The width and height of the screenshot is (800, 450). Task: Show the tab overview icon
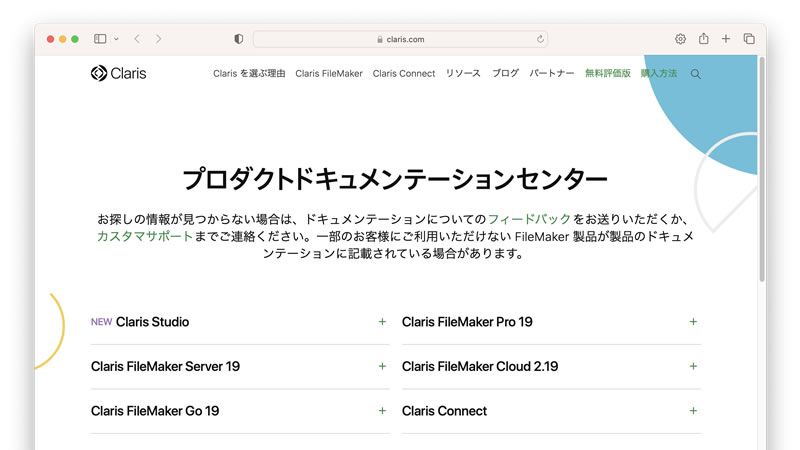pyautogui.click(x=749, y=39)
